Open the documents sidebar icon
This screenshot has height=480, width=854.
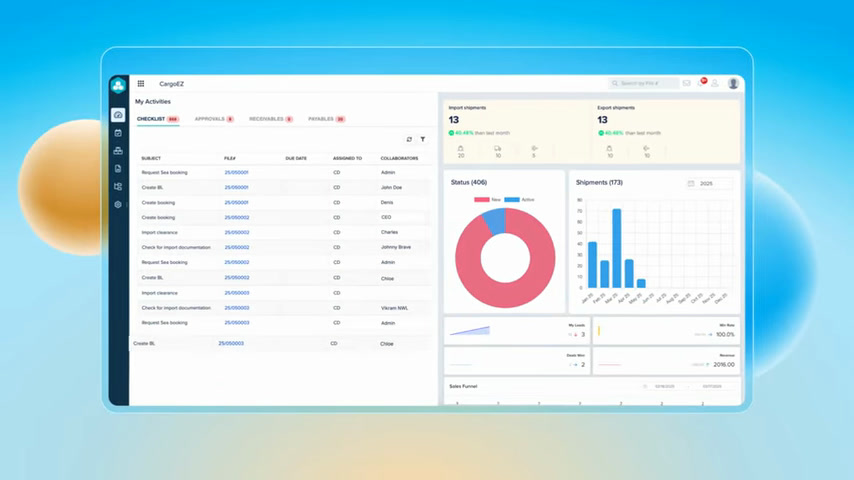pyautogui.click(x=118, y=169)
